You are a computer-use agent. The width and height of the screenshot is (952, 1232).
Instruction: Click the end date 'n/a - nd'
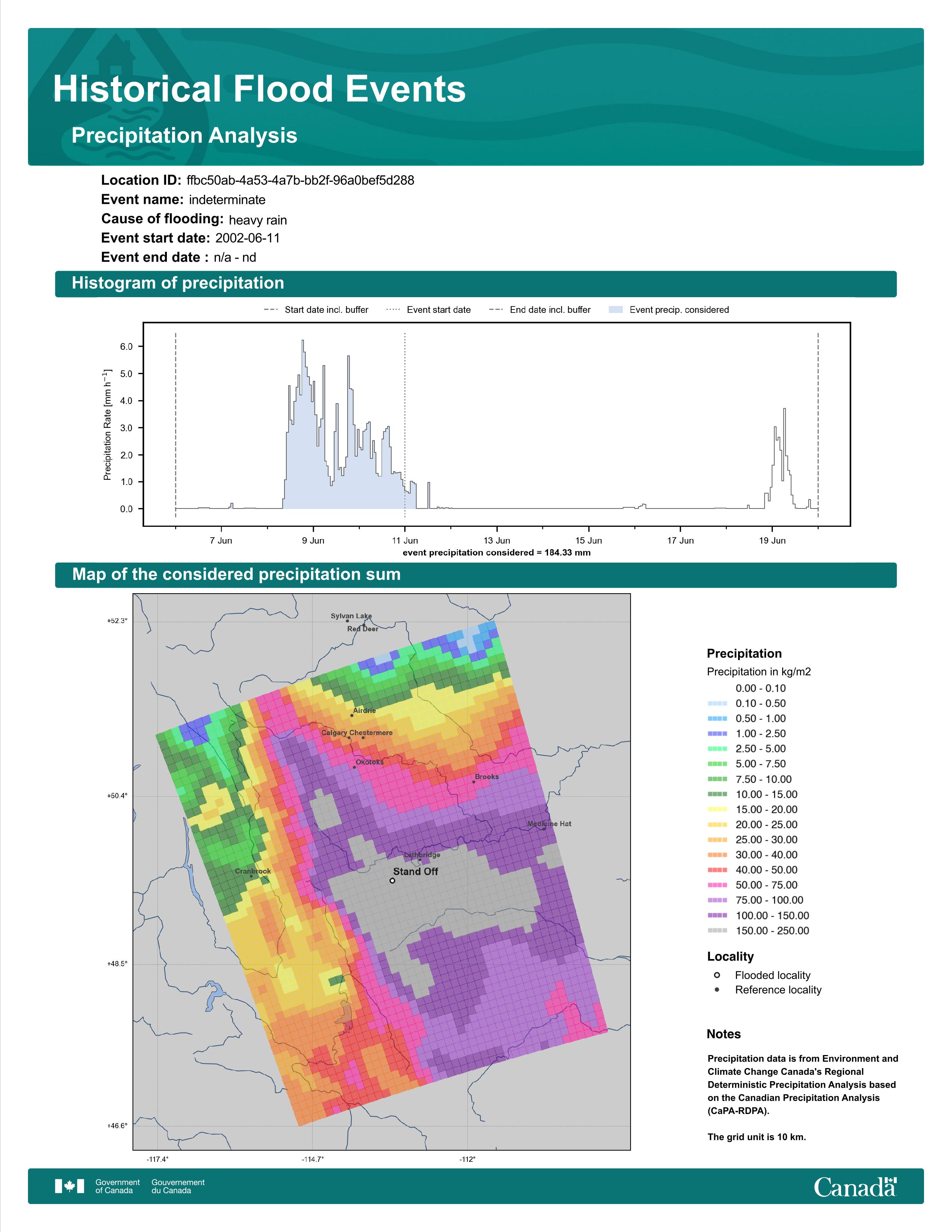pos(234,258)
